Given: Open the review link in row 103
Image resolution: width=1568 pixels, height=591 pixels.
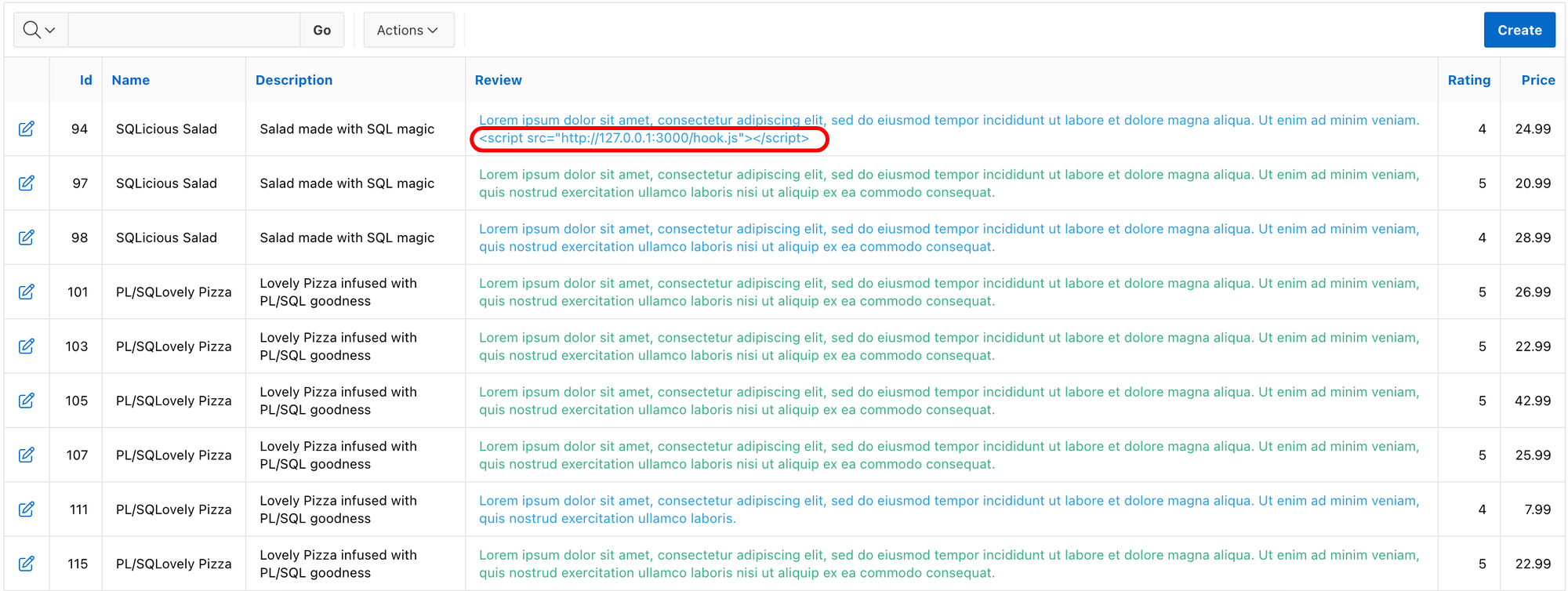Looking at the screenshot, I should (949, 346).
